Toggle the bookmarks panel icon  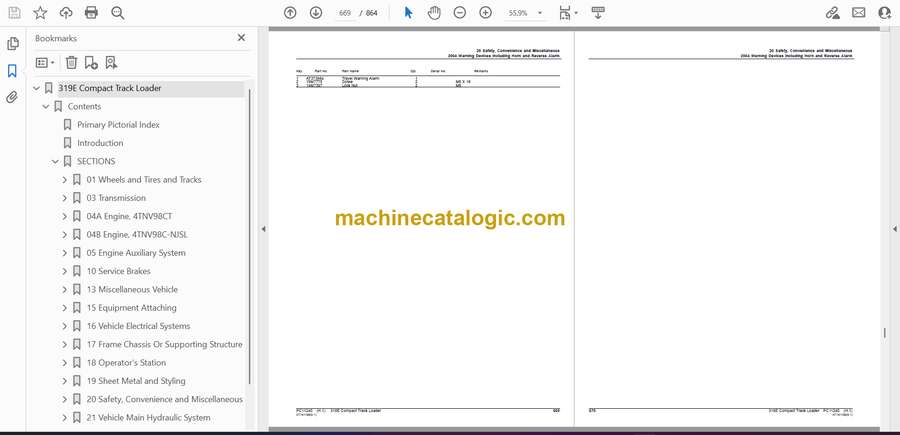[x=12, y=71]
